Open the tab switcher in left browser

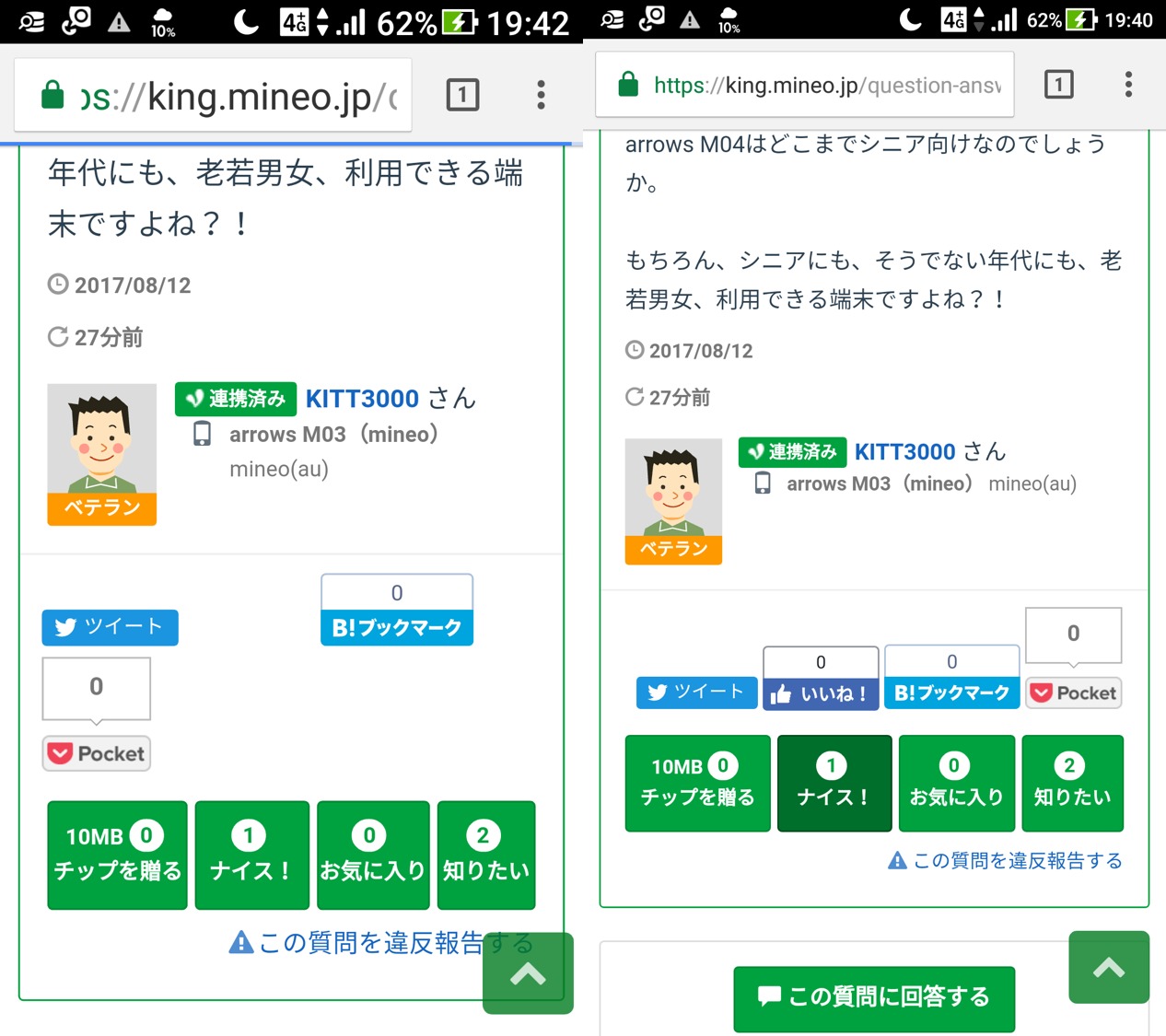point(462,95)
